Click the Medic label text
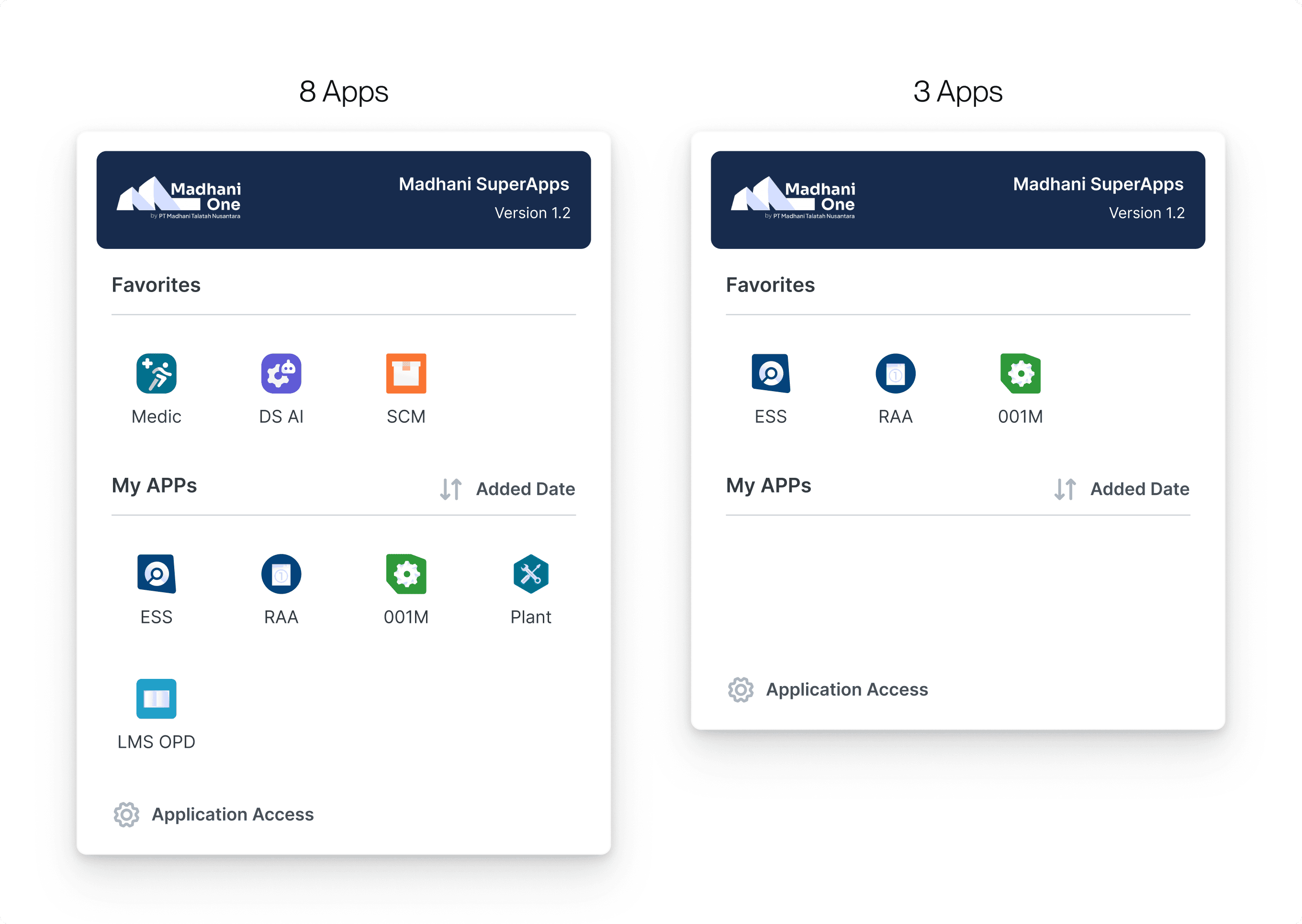This screenshot has height=924, width=1302. [157, 417]
